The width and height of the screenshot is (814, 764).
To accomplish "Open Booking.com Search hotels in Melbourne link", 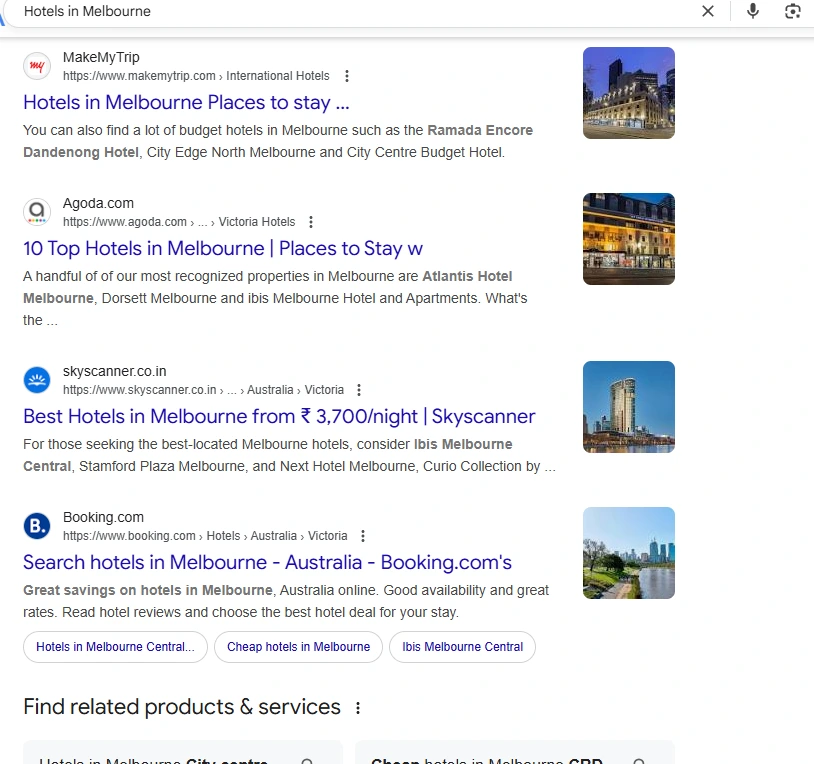I will point(267,562).
